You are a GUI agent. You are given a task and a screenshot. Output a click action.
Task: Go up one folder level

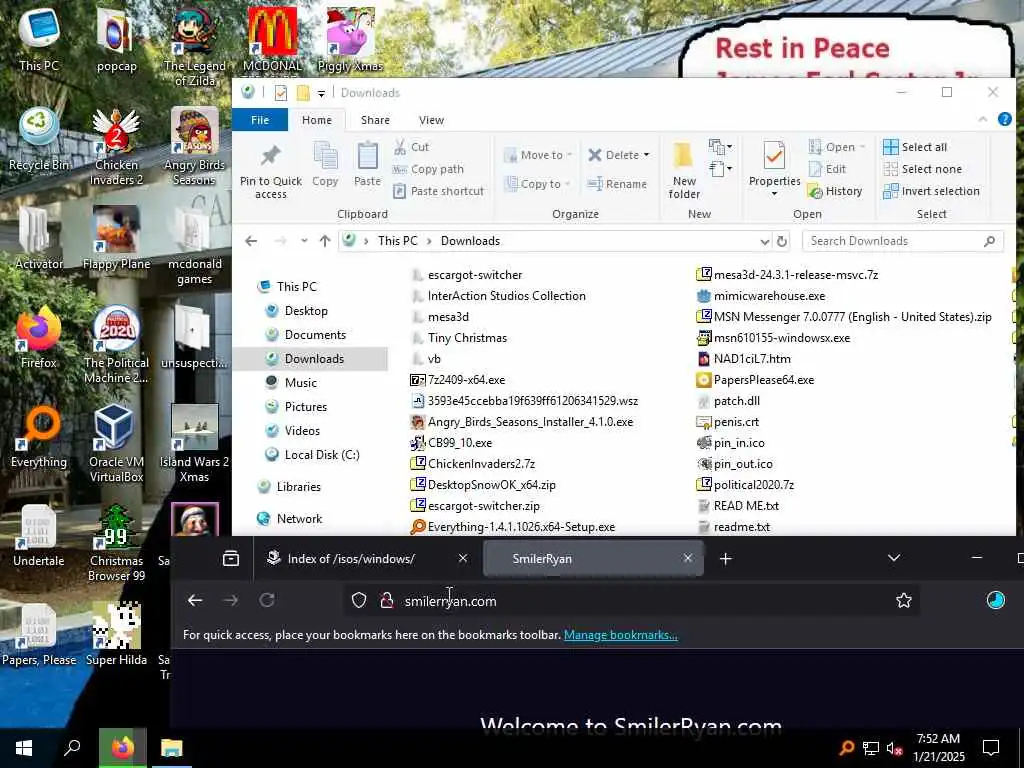[325, 241]
